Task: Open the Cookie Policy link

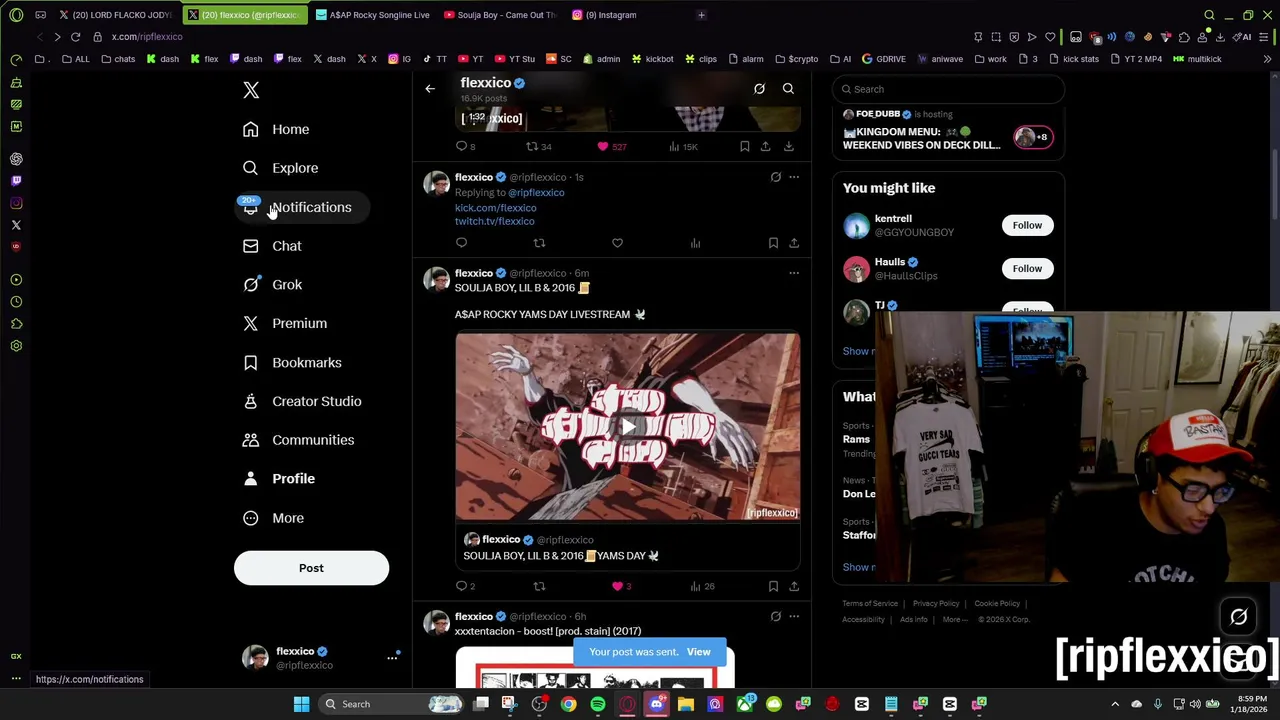Action: (x=997, y=604)
